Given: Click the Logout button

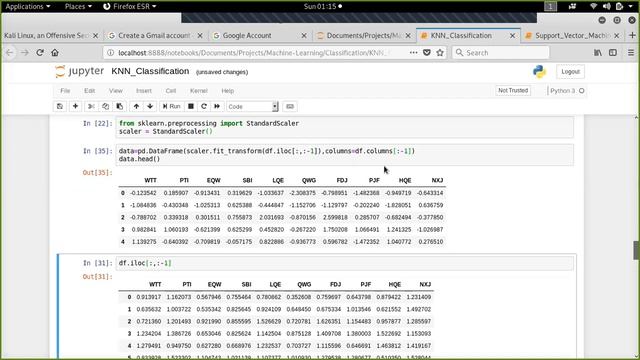Looking at the screenshot, I should point(570,72).
